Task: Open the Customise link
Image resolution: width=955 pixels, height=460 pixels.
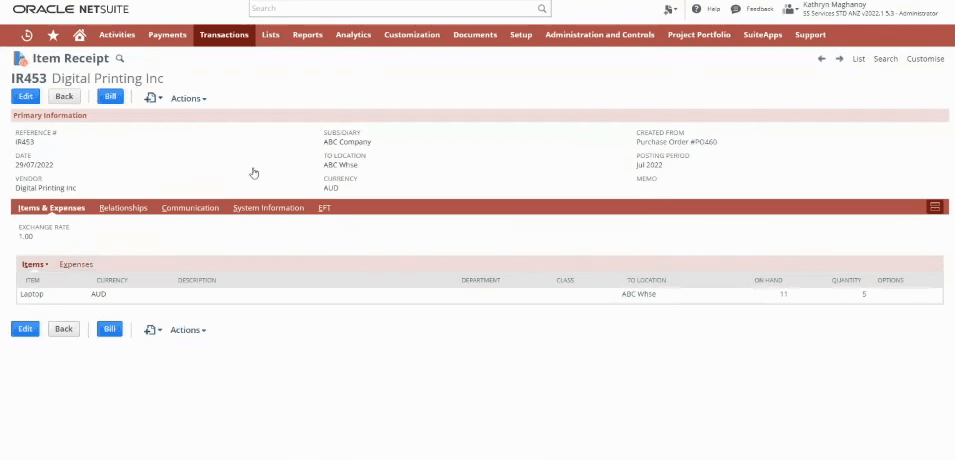Action: click(x=925, y=59)
